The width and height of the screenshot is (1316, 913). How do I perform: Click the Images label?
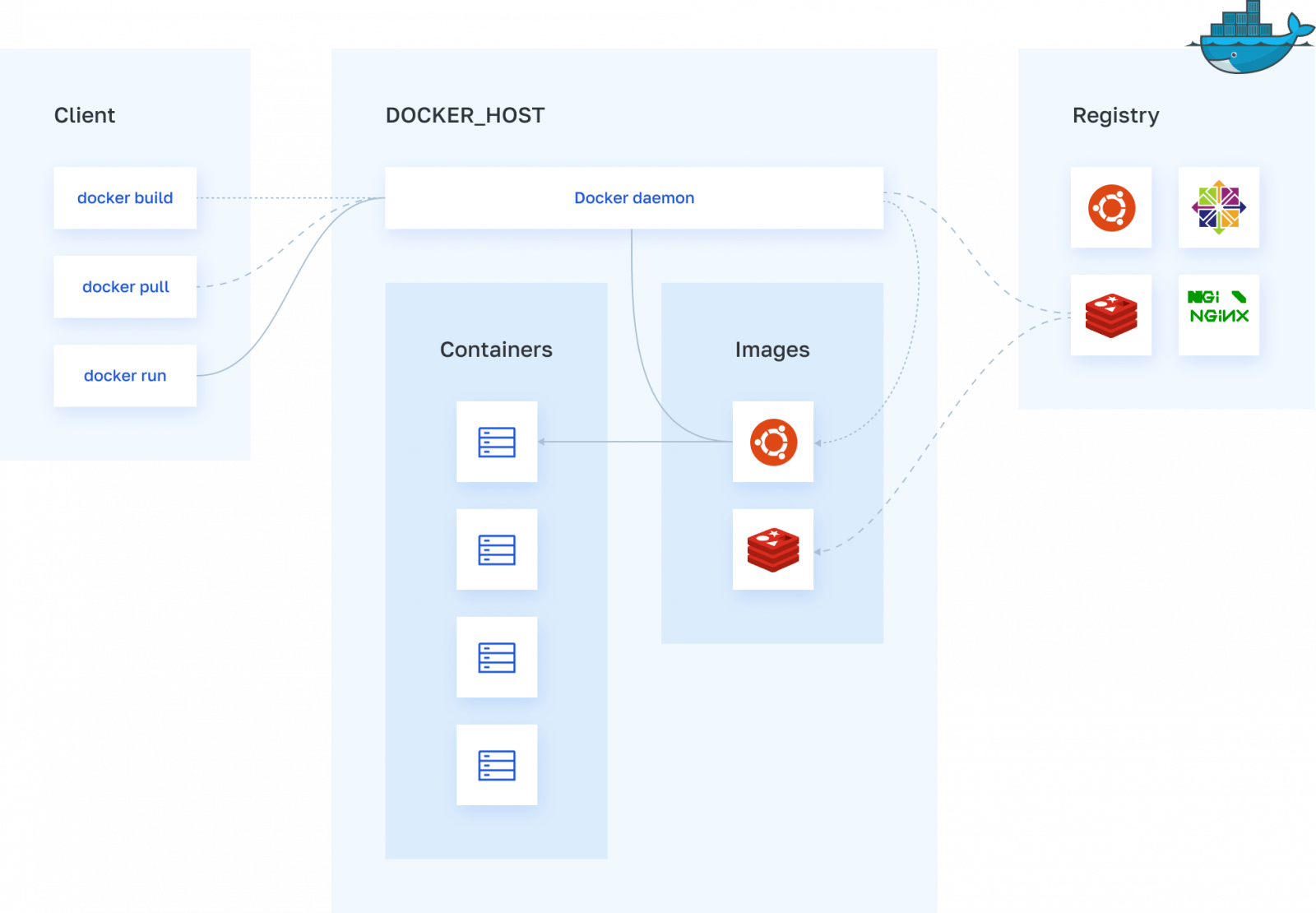tap(772, 350)
